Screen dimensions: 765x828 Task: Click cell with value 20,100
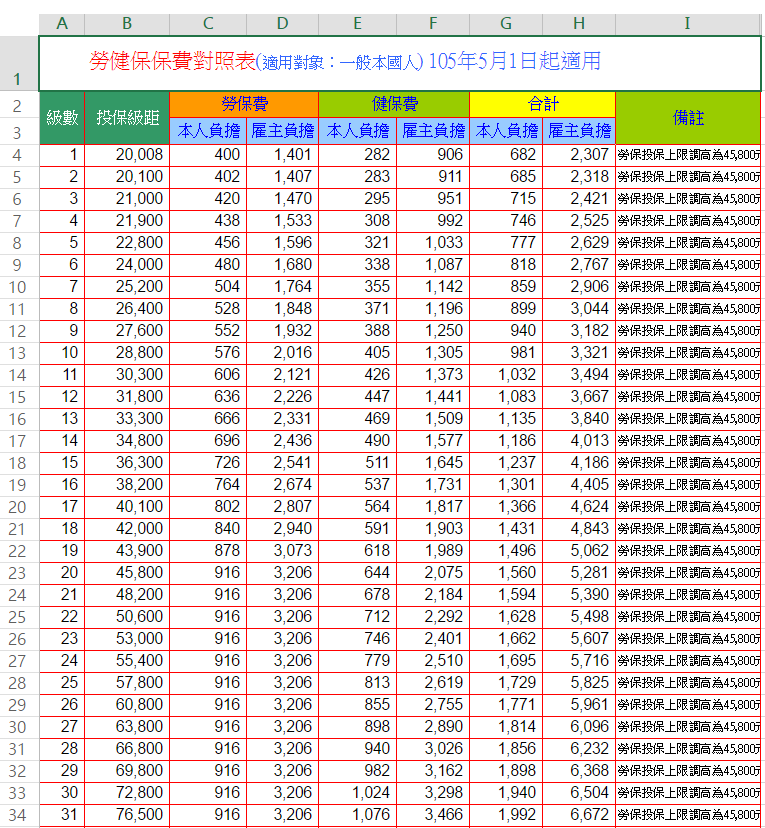(x=127, y=177)
